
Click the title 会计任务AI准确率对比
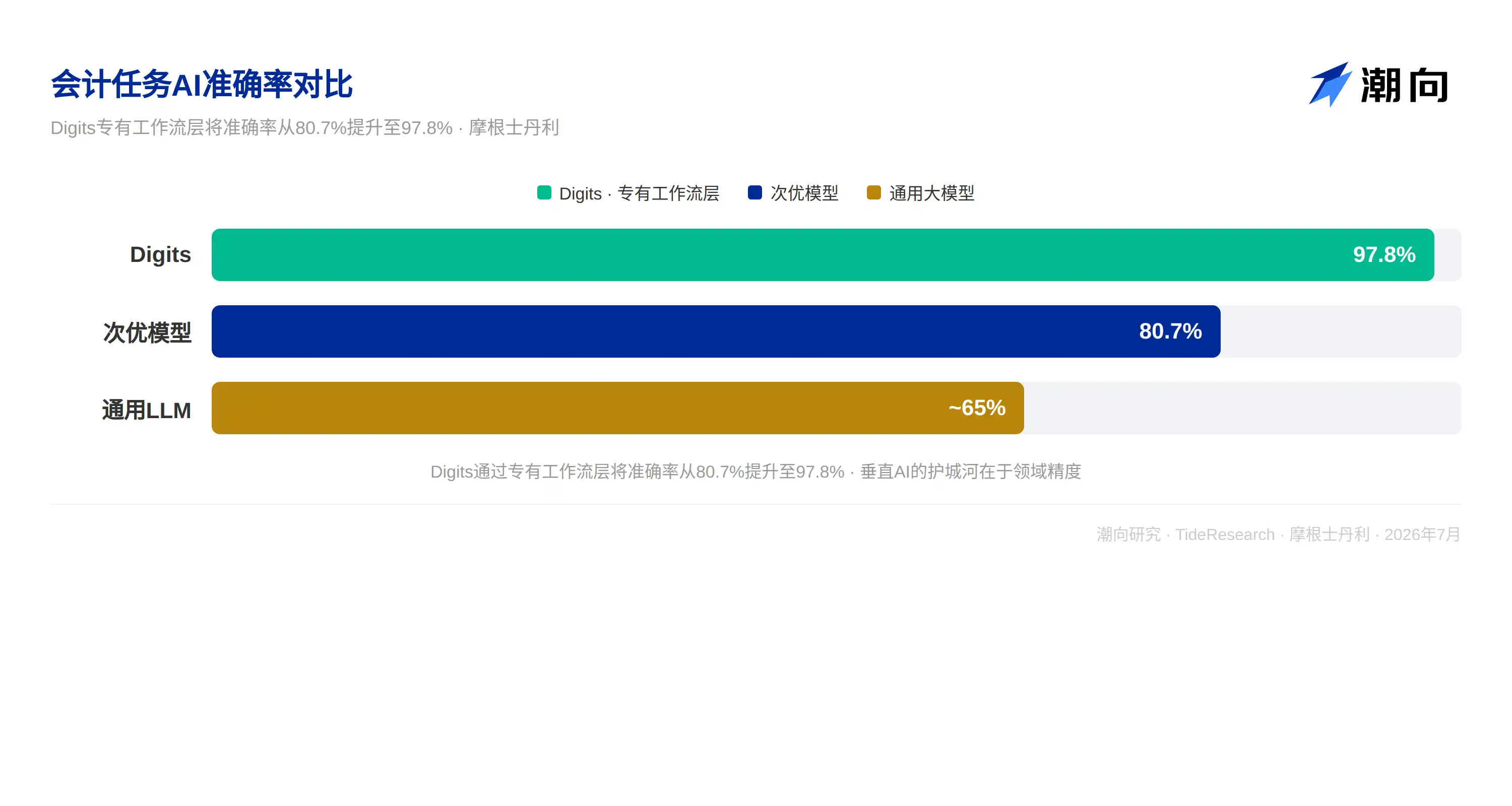(201, 85)
